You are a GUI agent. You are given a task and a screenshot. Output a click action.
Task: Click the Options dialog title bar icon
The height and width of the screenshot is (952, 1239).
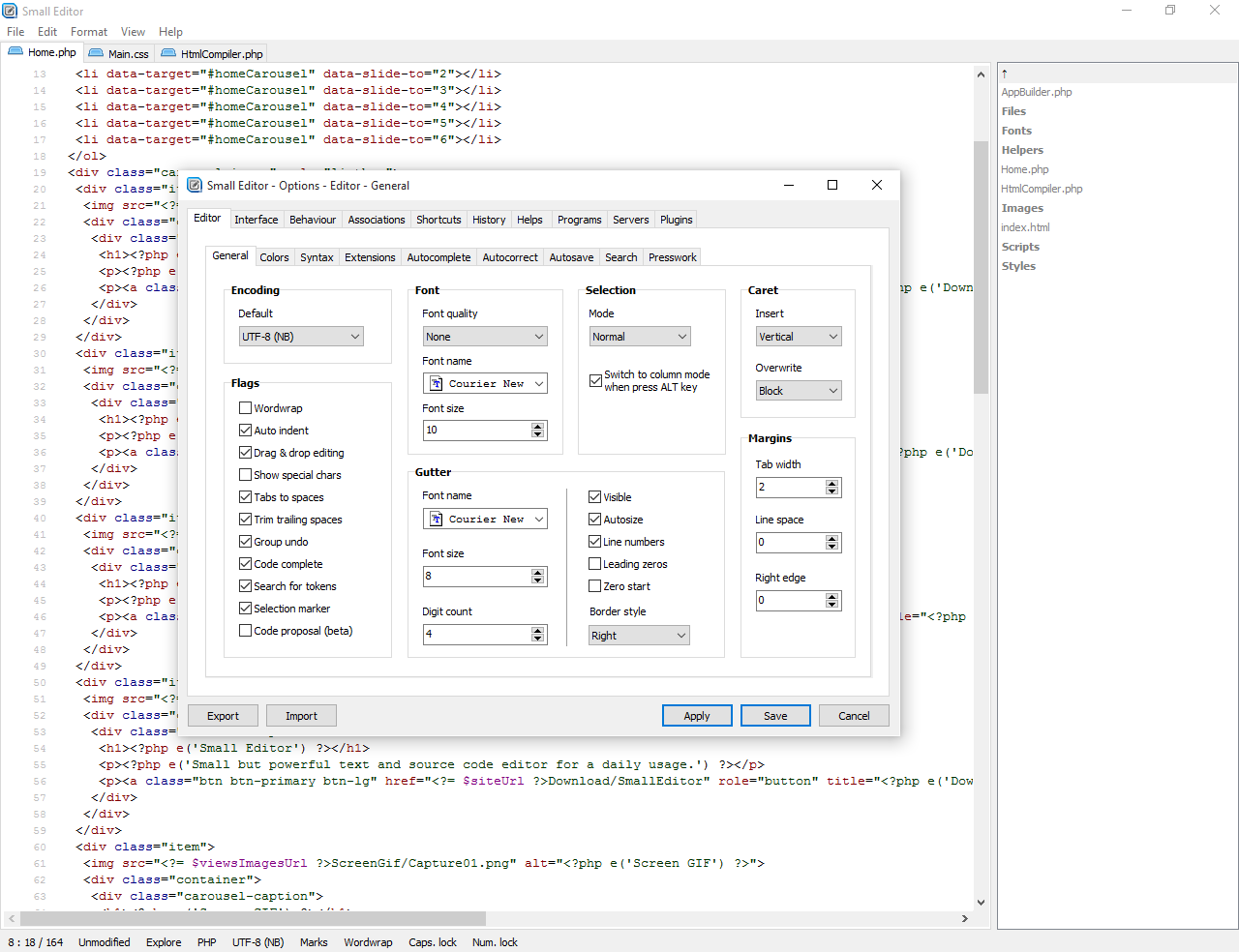tap(195, 186)
